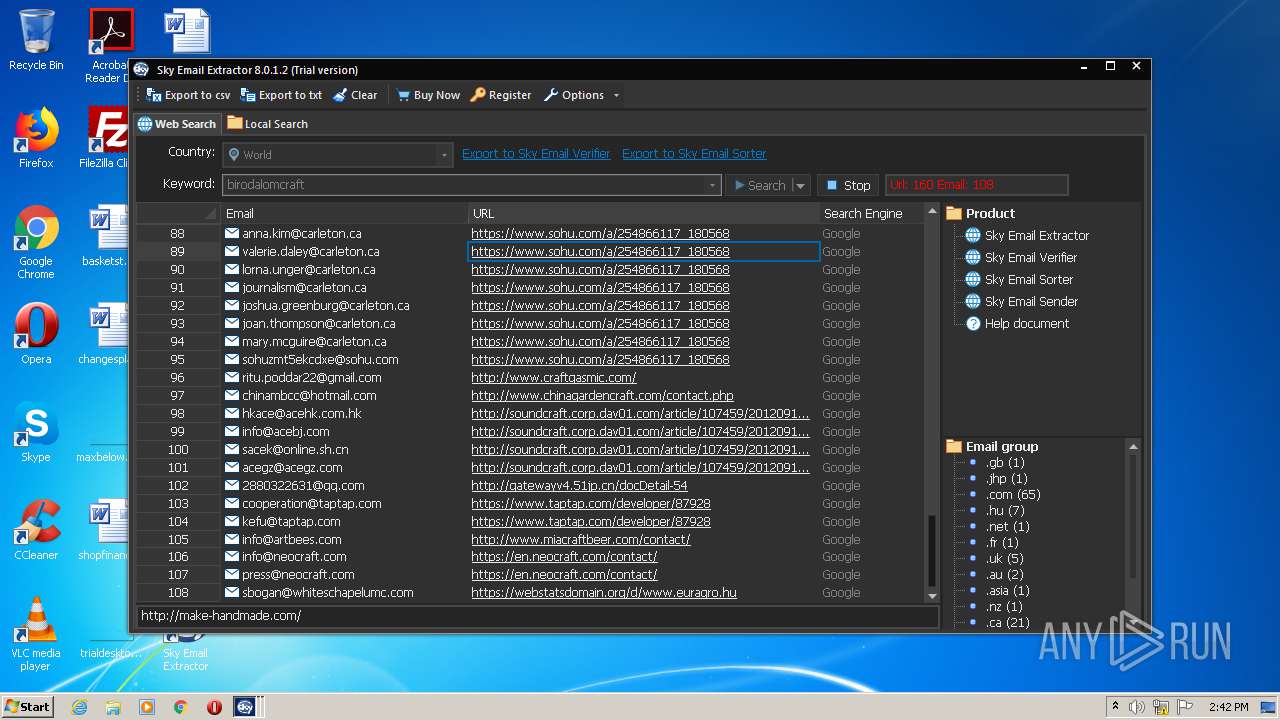Open the Options wrench menu
This screenshot has width=1280, height=720.
coord(574,95)
